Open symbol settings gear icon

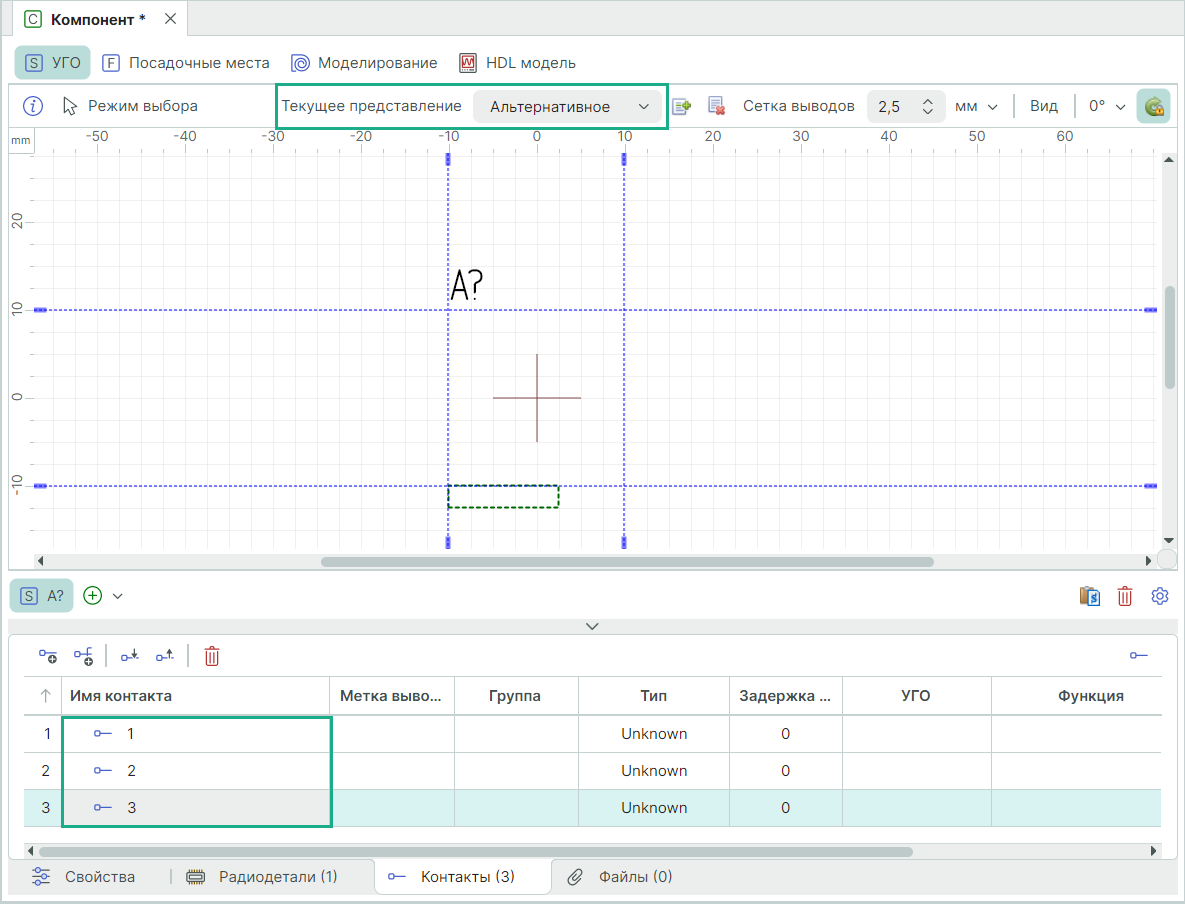click(1160, 596)
